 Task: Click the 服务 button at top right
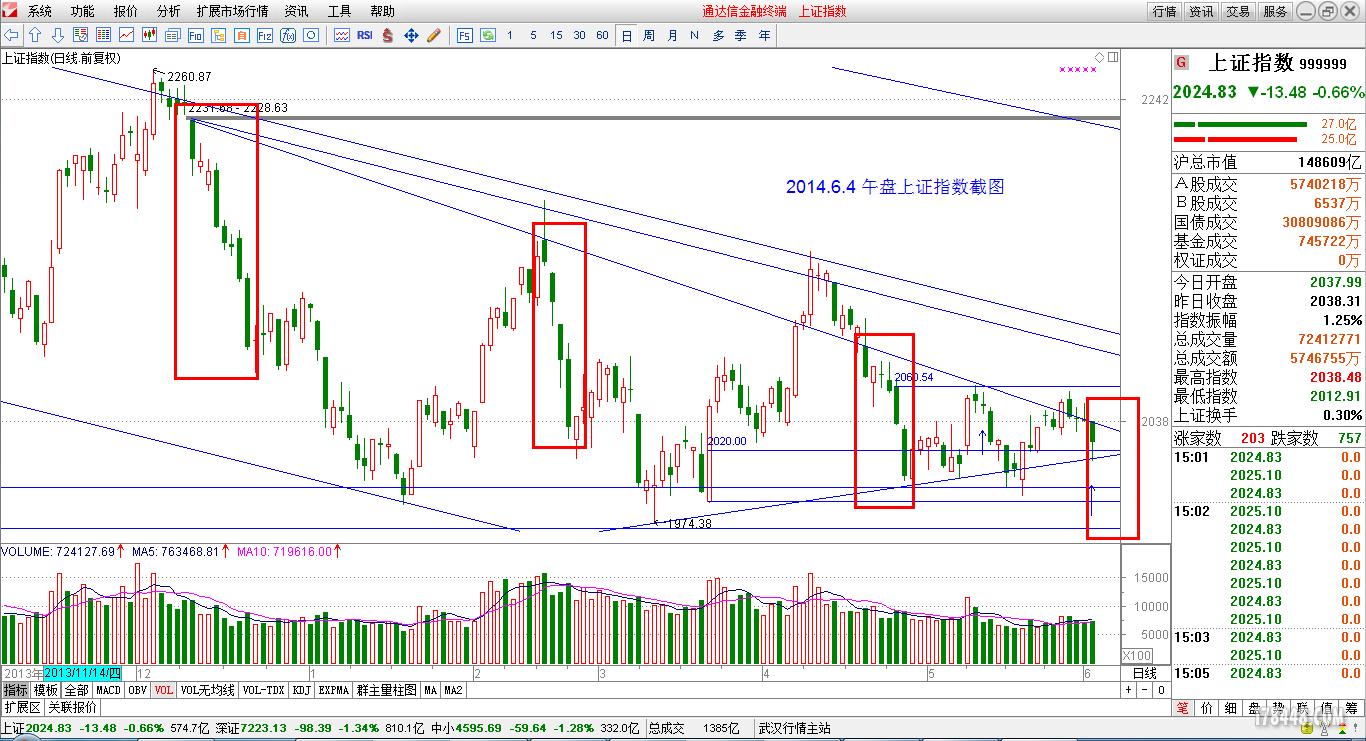[1275, 11]
